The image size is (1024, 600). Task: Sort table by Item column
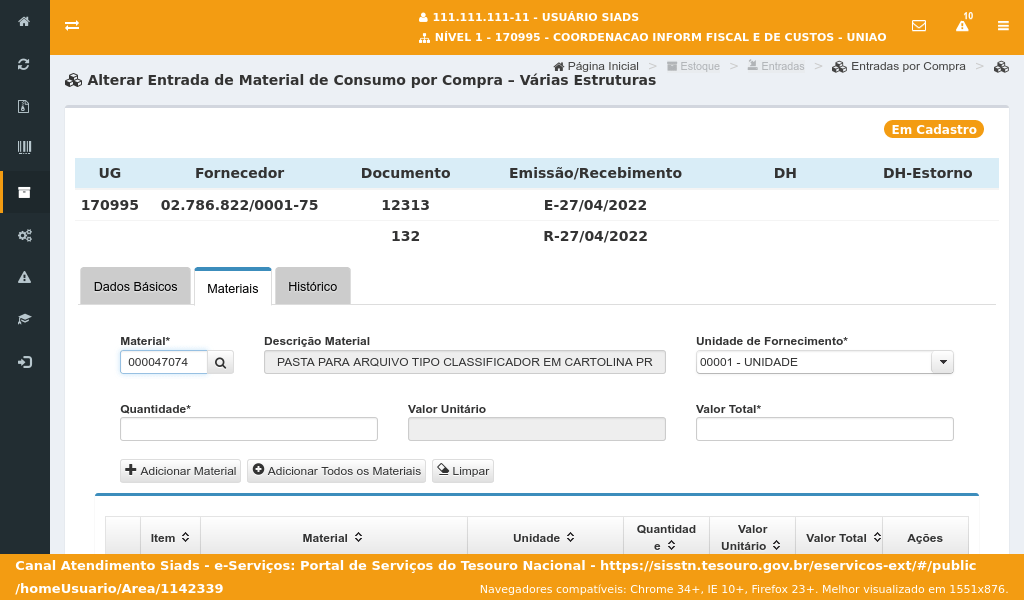click(x=170, y=537)
